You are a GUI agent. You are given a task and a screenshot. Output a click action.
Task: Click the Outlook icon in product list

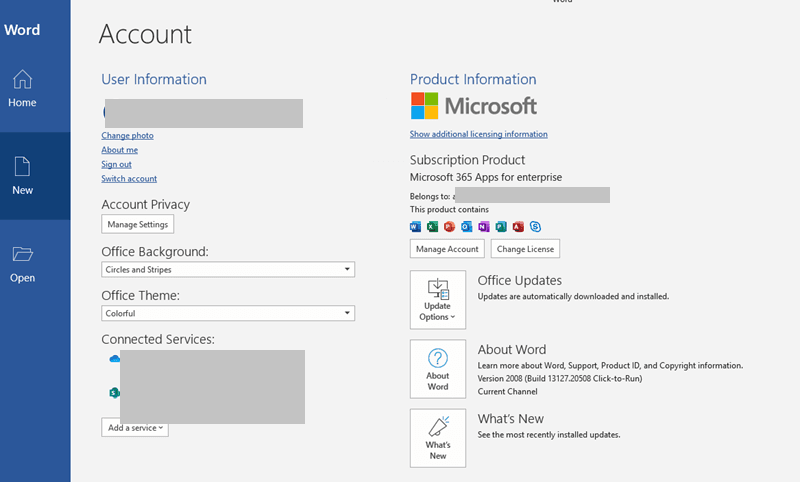point(467,226)
